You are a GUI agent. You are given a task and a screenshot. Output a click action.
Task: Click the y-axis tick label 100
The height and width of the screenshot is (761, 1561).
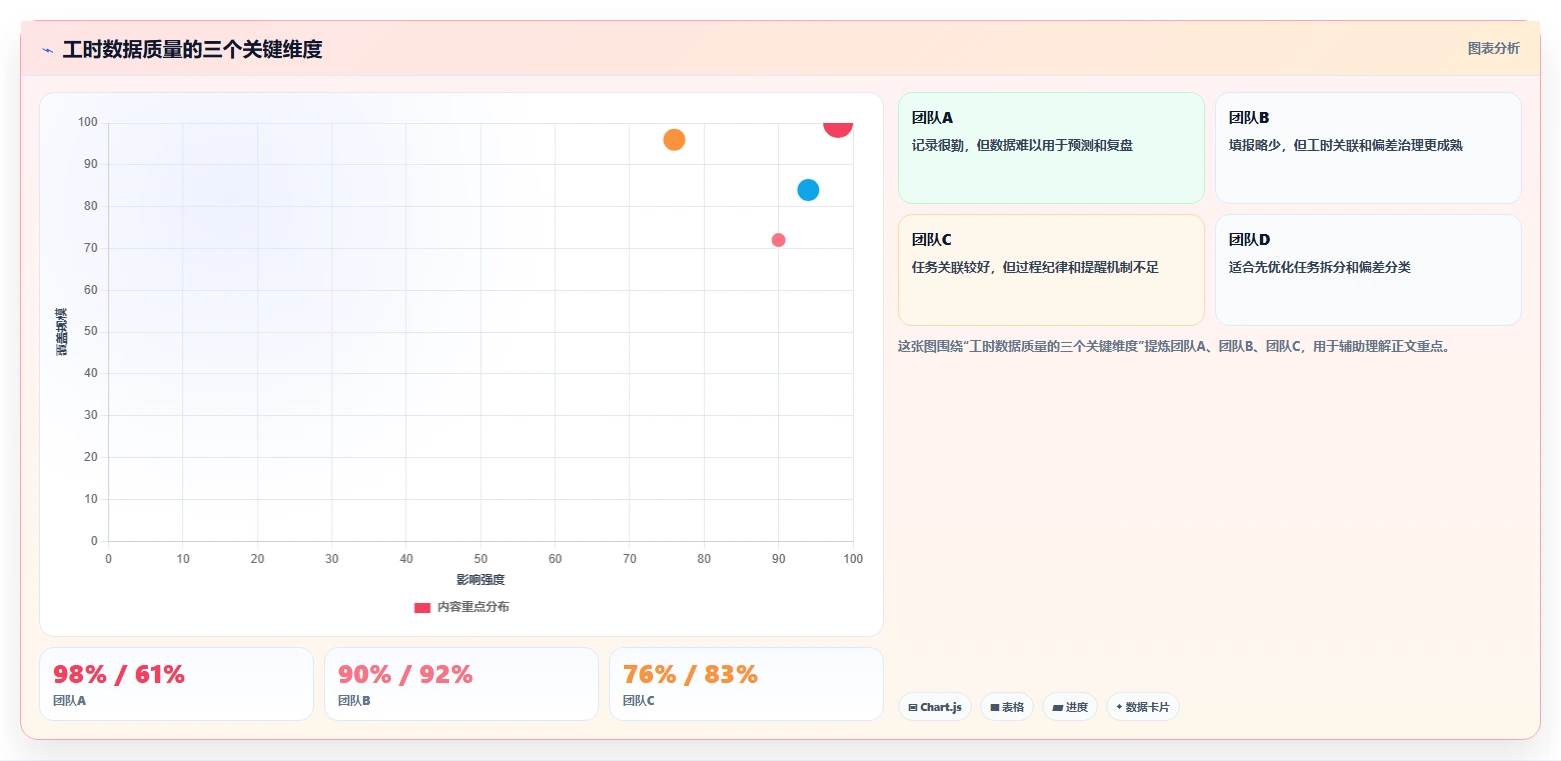click(88, 123)
